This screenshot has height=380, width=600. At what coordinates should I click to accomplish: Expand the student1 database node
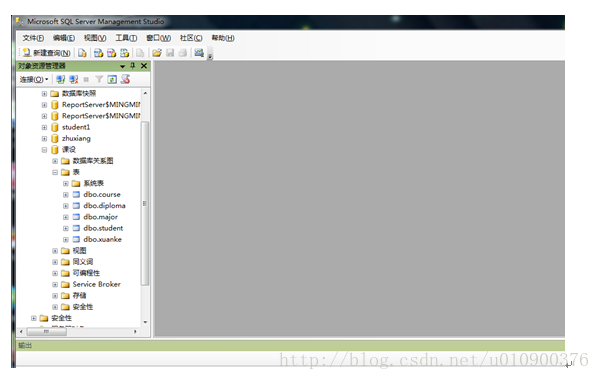coord(44,127)
